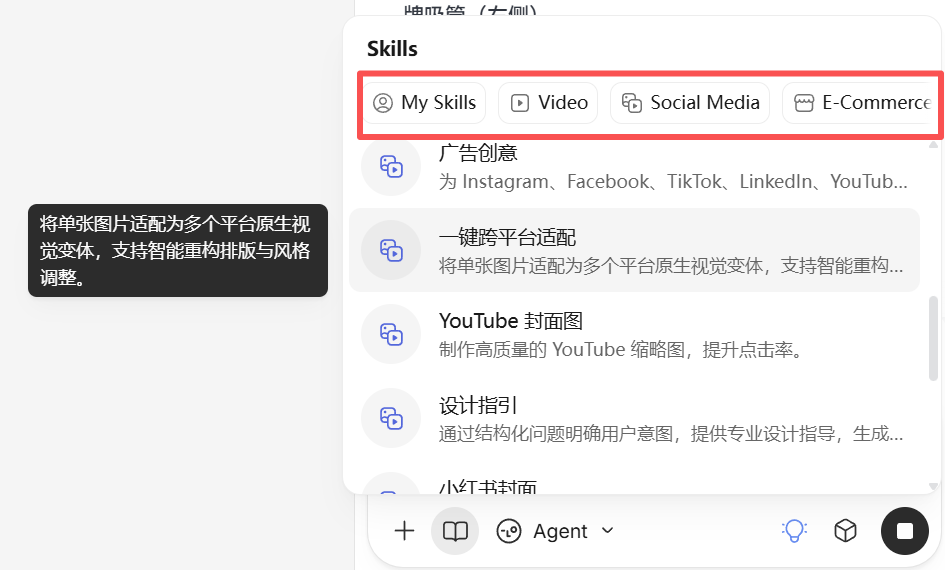
Task: Click the scroll down arrow of skills list
Action: click(x=934, y=486)
